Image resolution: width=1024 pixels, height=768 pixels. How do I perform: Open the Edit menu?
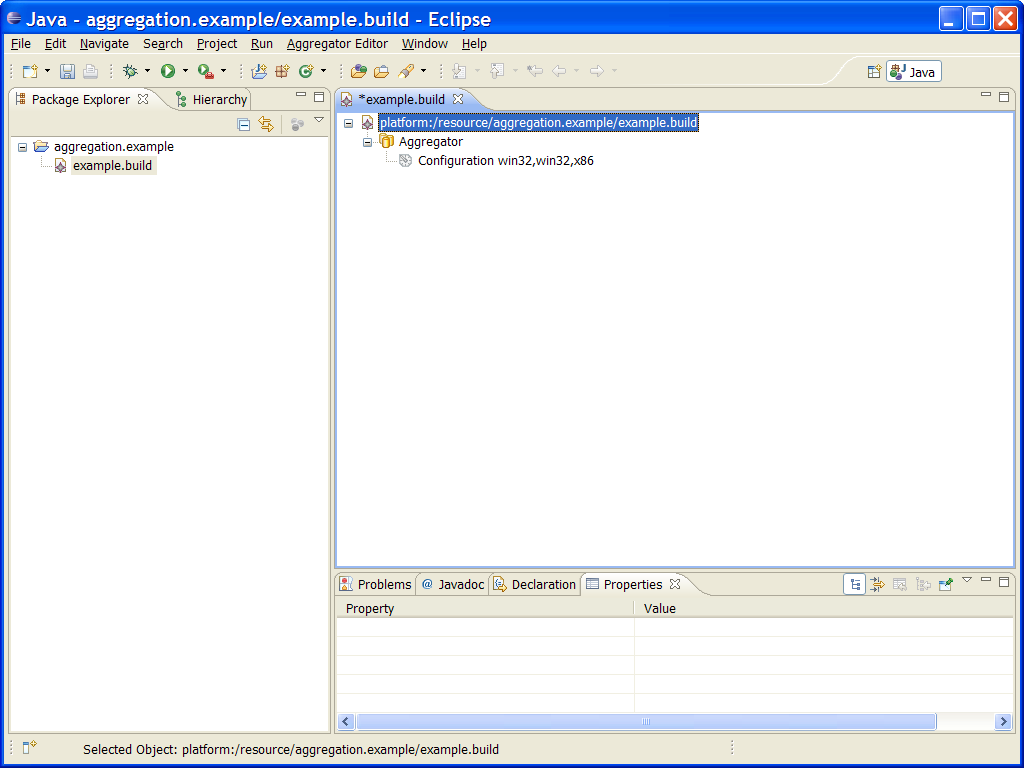(56, 44)
